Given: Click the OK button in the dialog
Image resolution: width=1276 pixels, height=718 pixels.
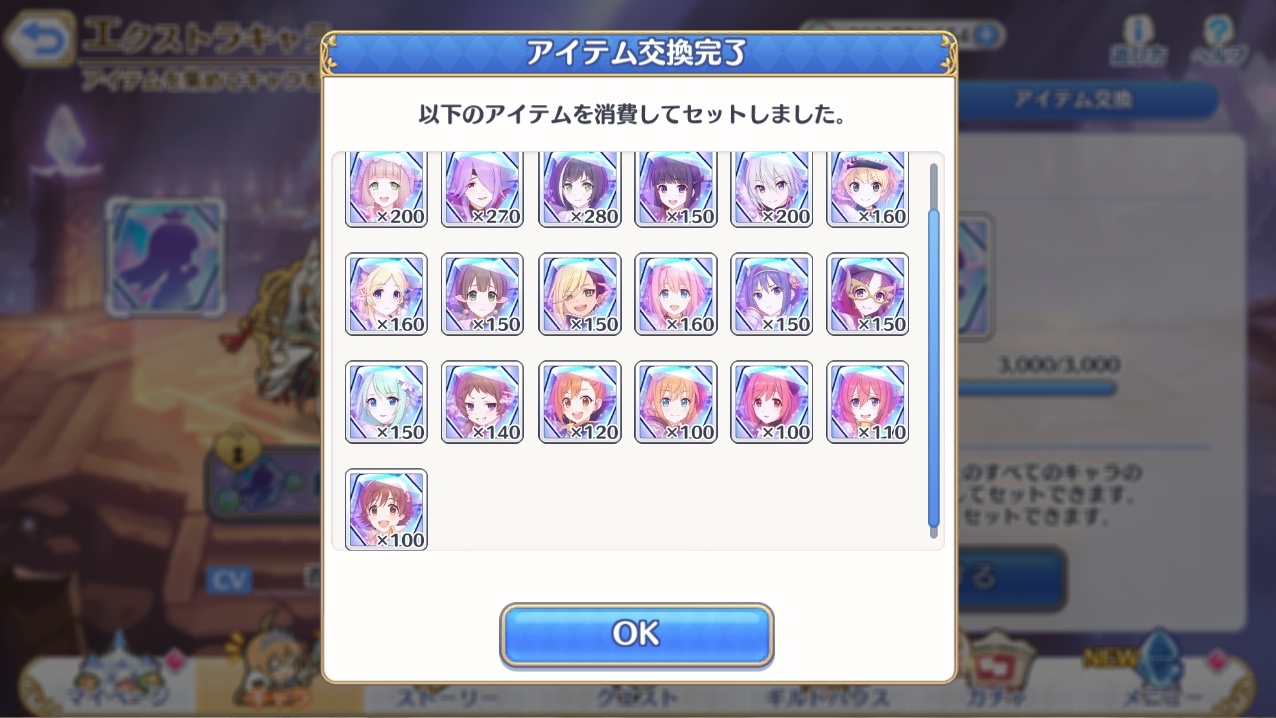Looking at the screenshot, I should (637, 634).
